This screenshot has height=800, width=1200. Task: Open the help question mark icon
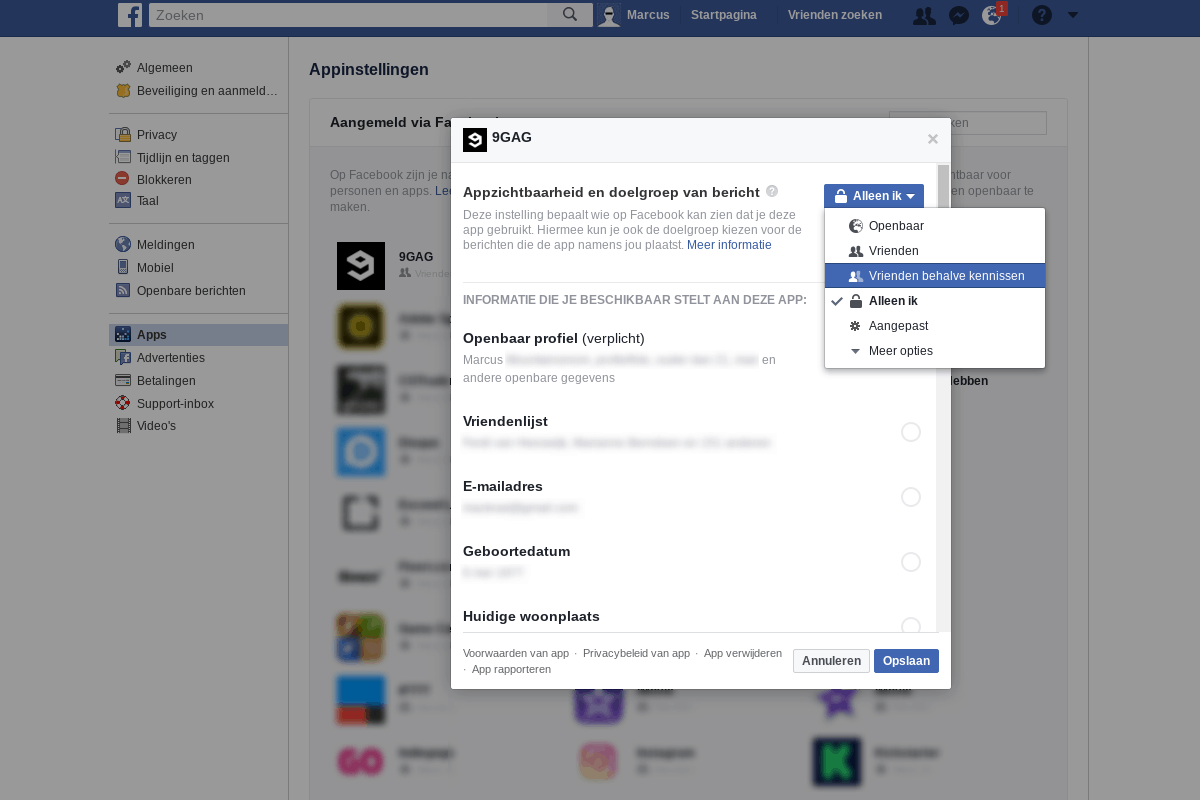coord(1042,15)
